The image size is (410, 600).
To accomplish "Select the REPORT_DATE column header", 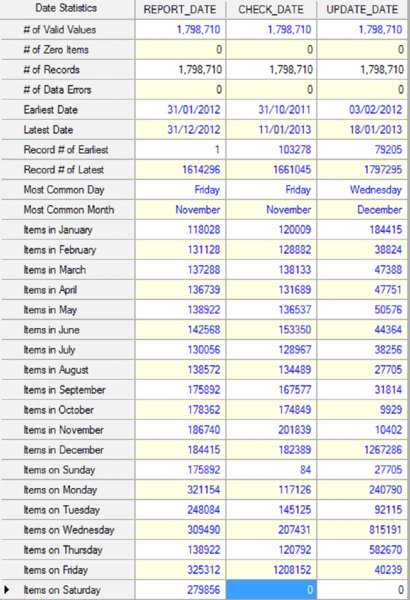I will click(180, 9).
